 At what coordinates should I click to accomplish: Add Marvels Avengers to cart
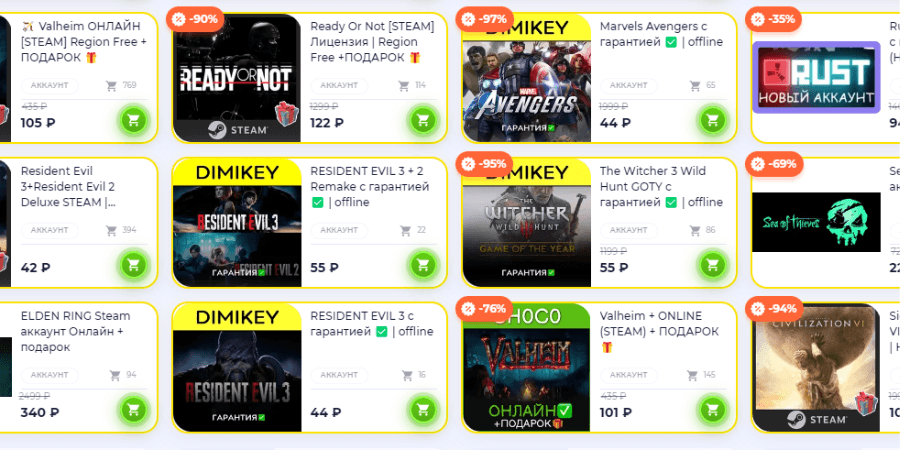pyautogui.click(x=713, y=121)
